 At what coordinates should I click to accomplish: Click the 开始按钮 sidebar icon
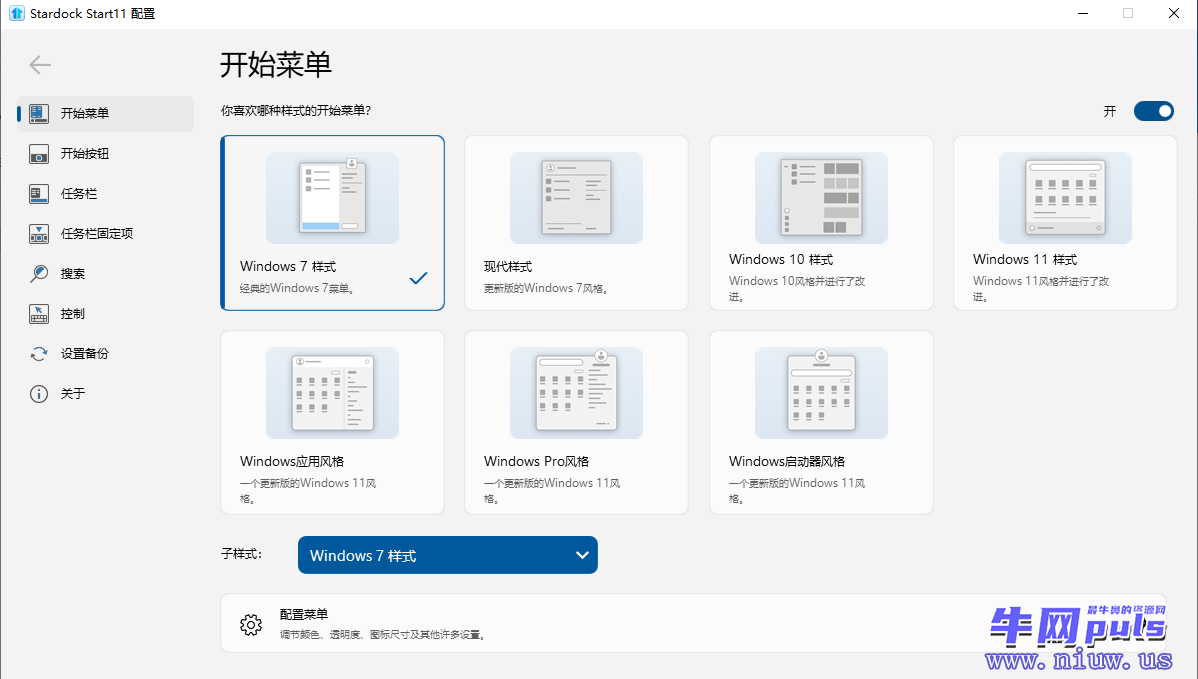pyautogui.click(x=39, y=154)
